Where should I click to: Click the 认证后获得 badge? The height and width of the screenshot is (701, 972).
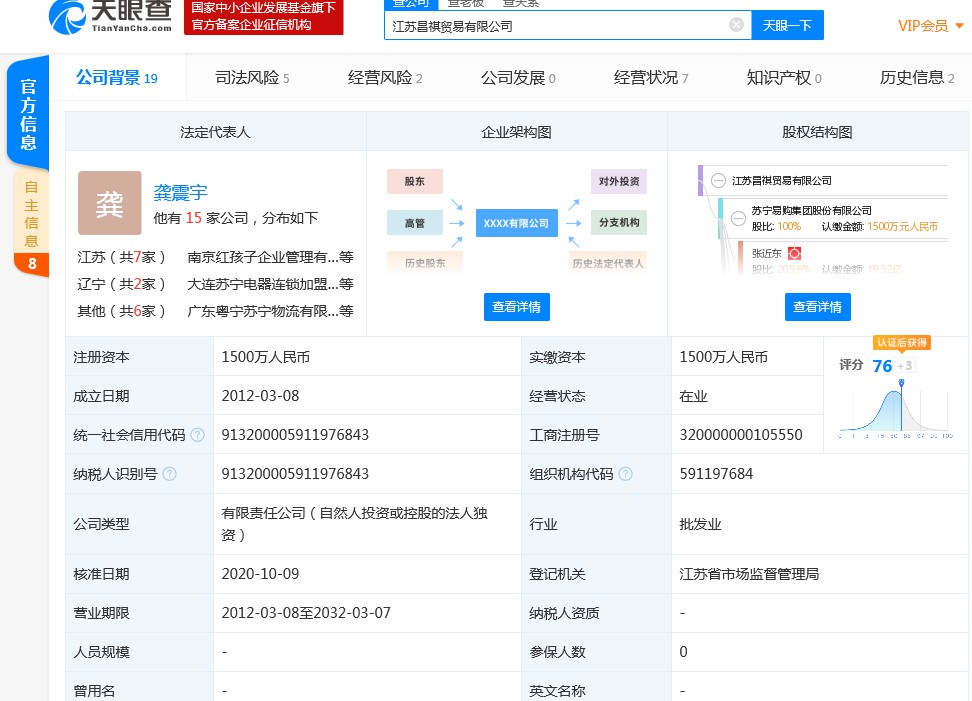click(x=902, y=342)
